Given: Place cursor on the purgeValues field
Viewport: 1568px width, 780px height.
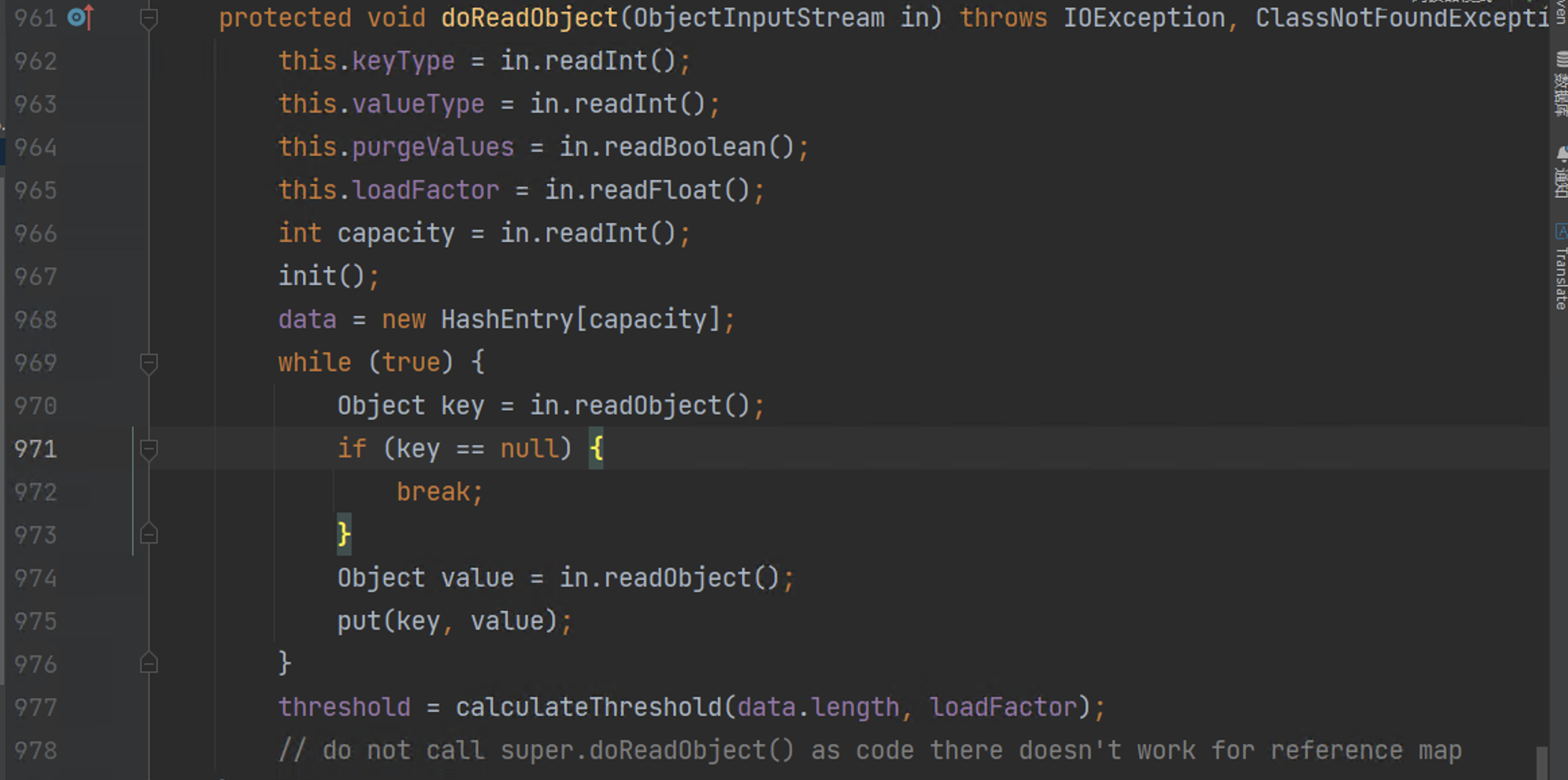Looking at the screenshot, I should pos(432,148).
